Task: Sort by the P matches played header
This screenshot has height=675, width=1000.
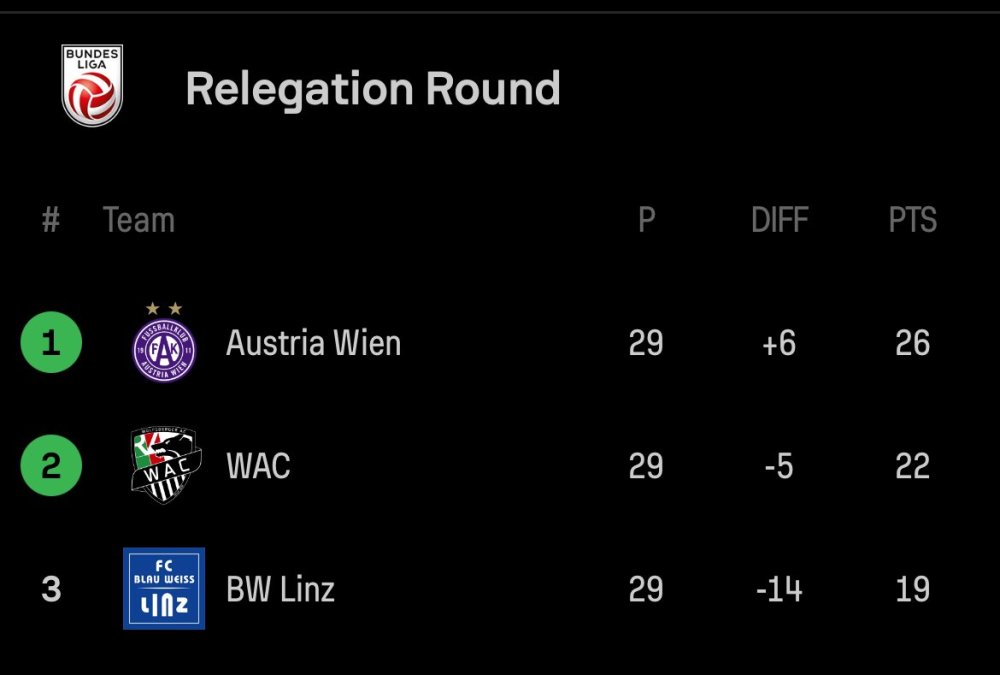Action: [x=647, y=220]
